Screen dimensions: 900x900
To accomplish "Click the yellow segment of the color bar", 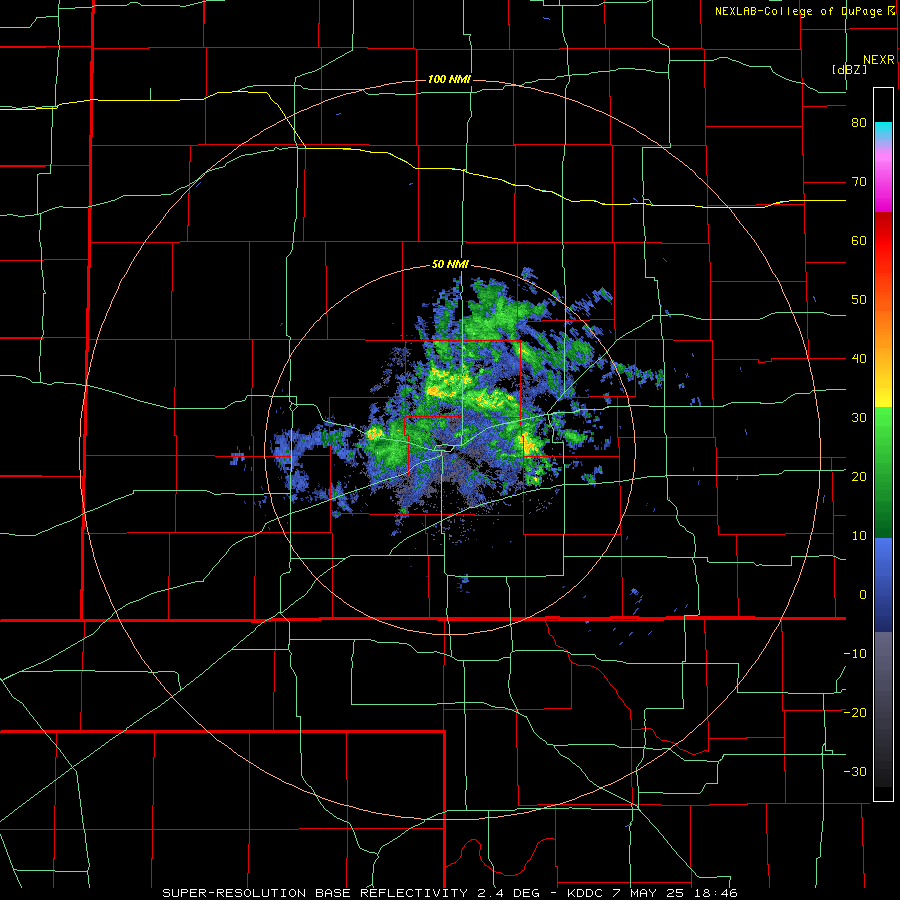I will coord(883,390).
